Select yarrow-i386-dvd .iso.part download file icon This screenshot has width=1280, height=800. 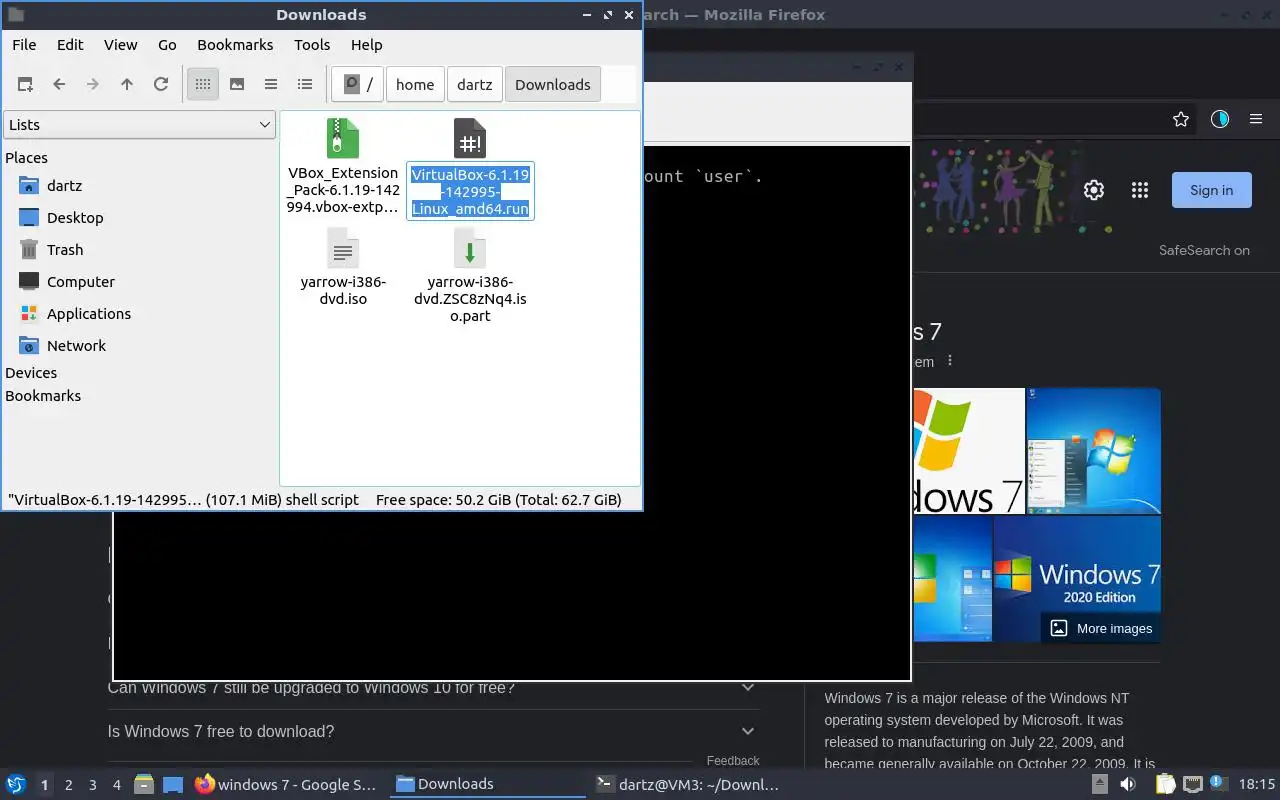(470, 248)
